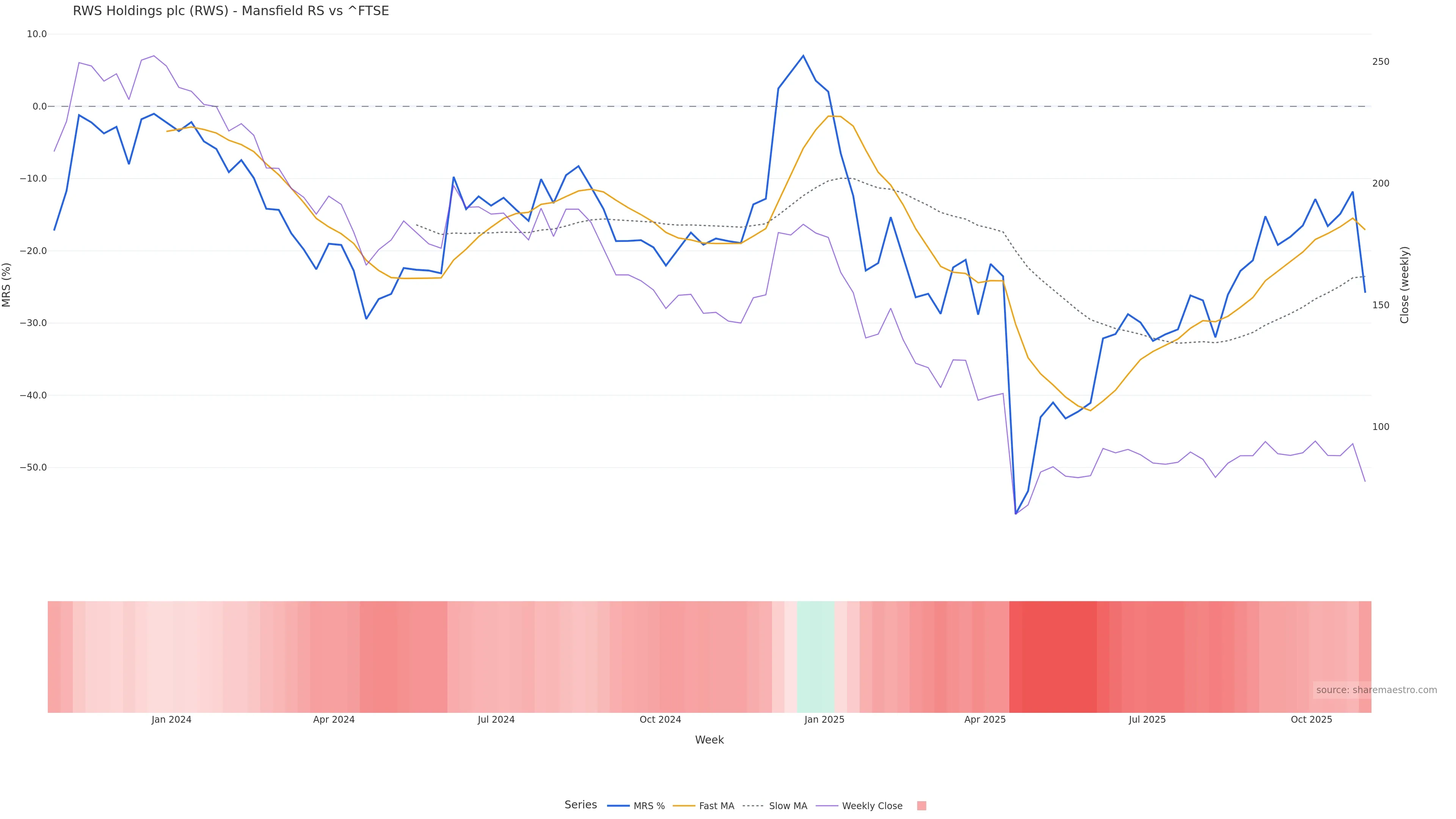Select the Apr 2025 x-axis tick label
This screenshot has width=1456, height=819.
(985, 720)
